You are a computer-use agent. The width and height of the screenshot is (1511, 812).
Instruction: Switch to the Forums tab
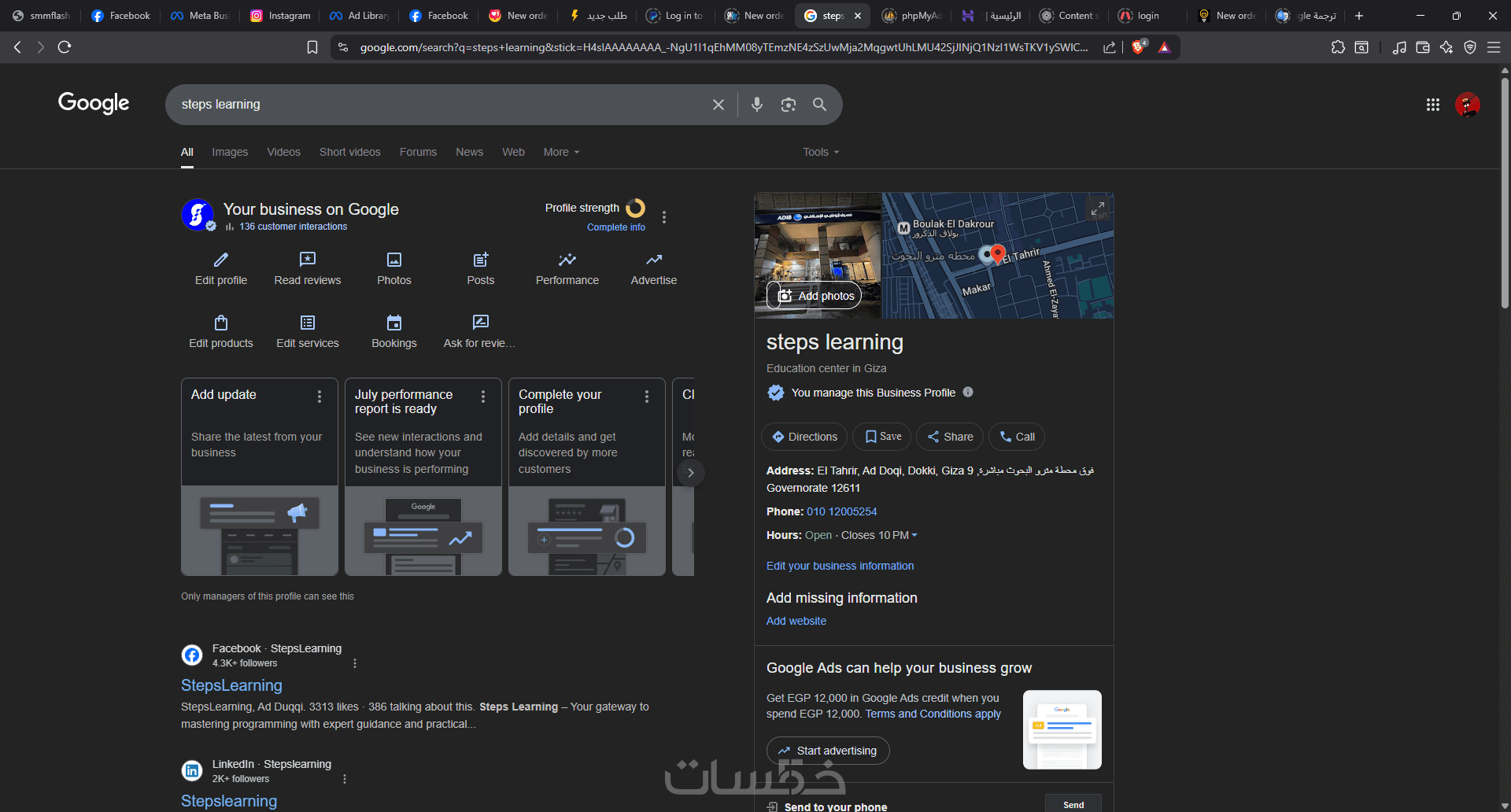[x=418, y=152]
